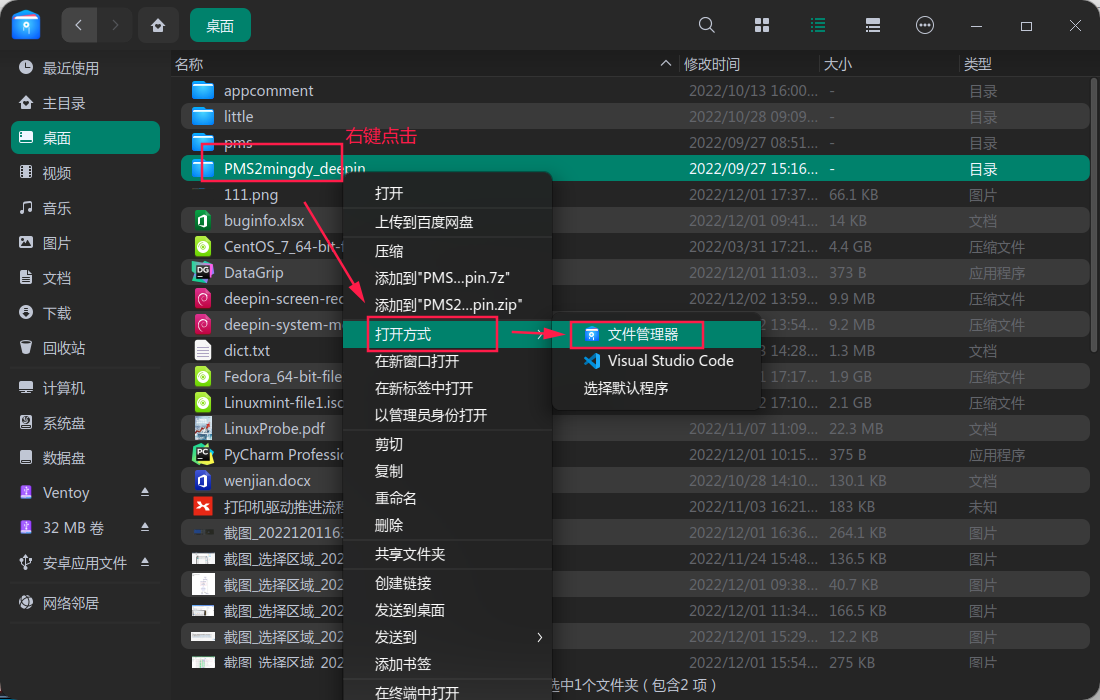The image size is (1100, 700).
Task: Eject the Ventoy drive
Action: tap(145, 492)
